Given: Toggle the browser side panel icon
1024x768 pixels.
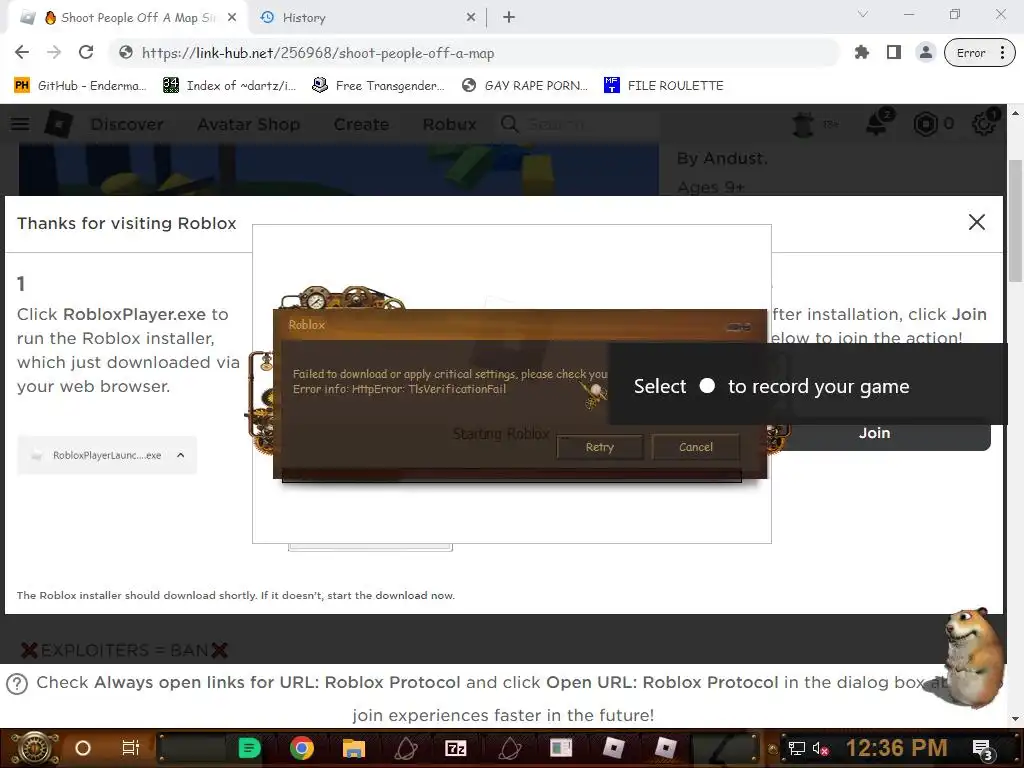Looking at the screenshot, I should pos(893,53).
